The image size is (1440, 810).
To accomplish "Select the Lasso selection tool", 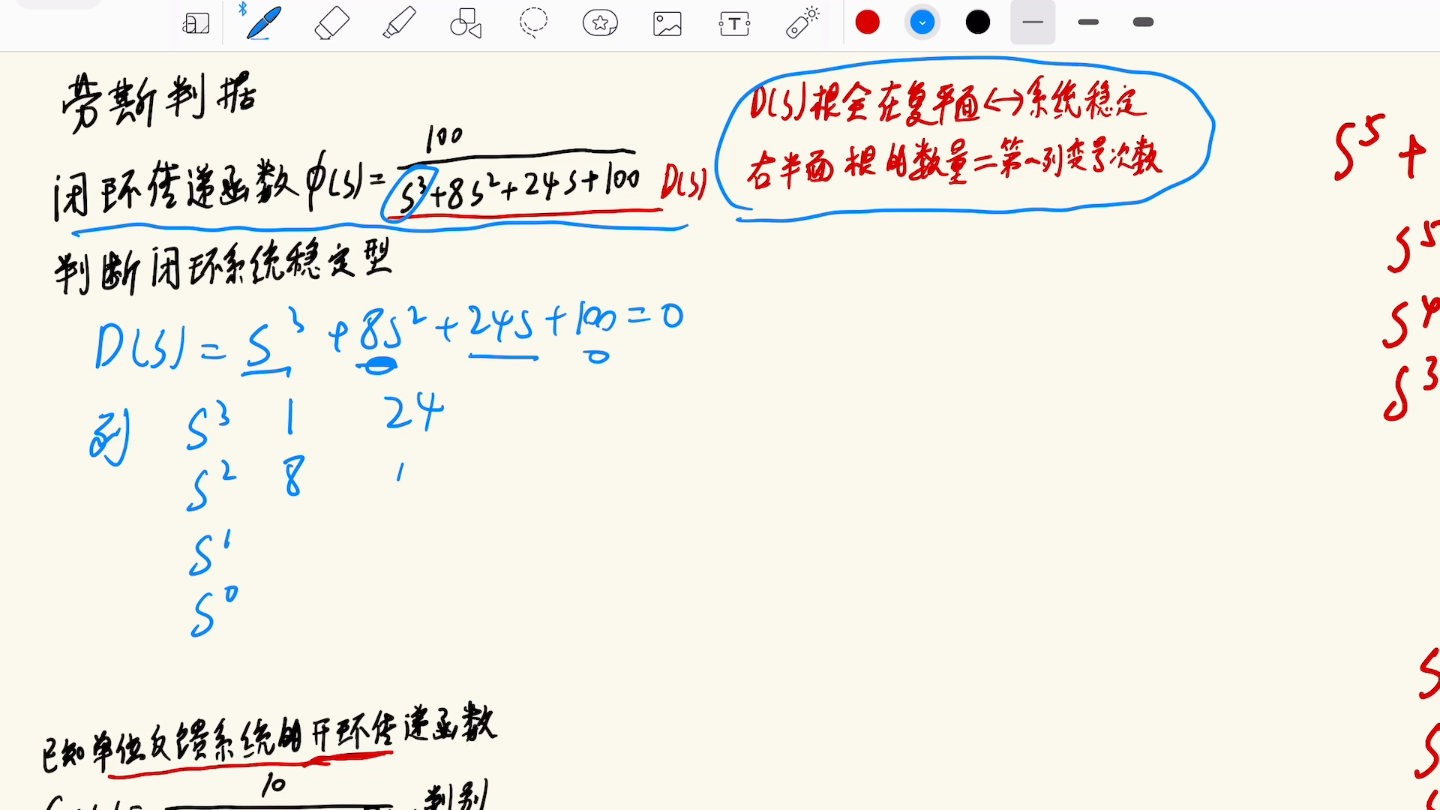I will (x=533, y=23).
